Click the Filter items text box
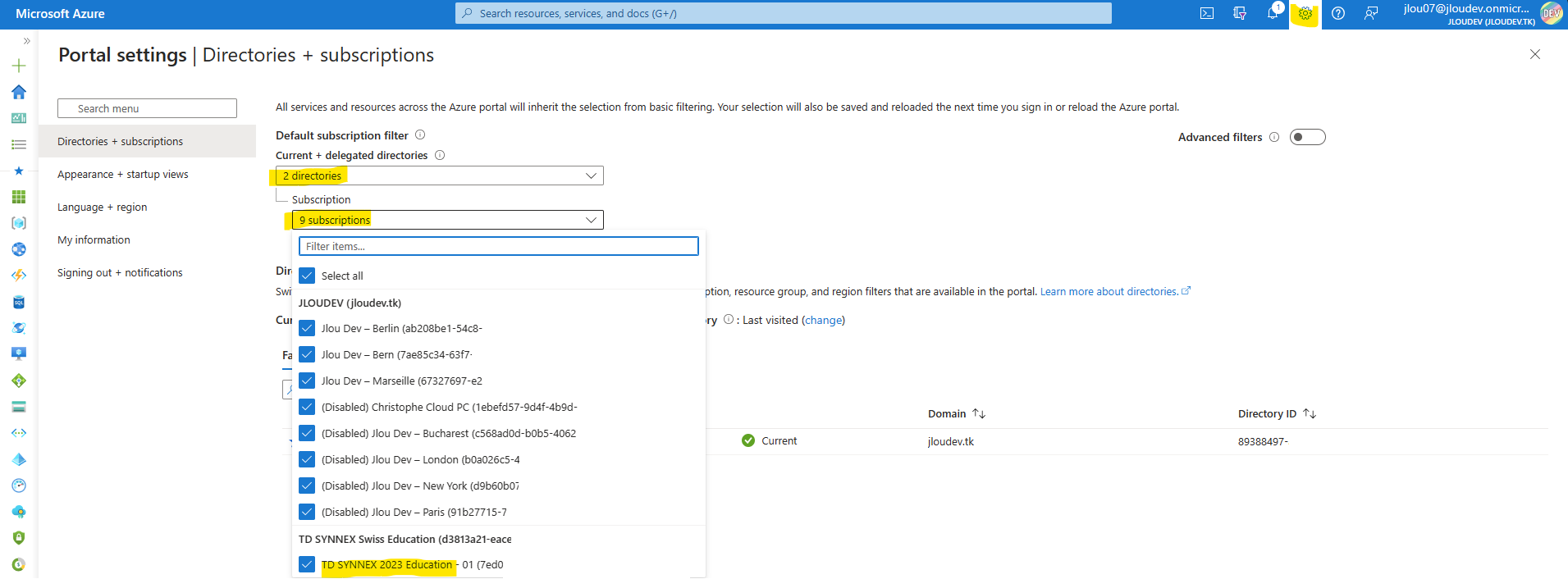Viewport: 1568px width, 579px height. coord(499,246)
